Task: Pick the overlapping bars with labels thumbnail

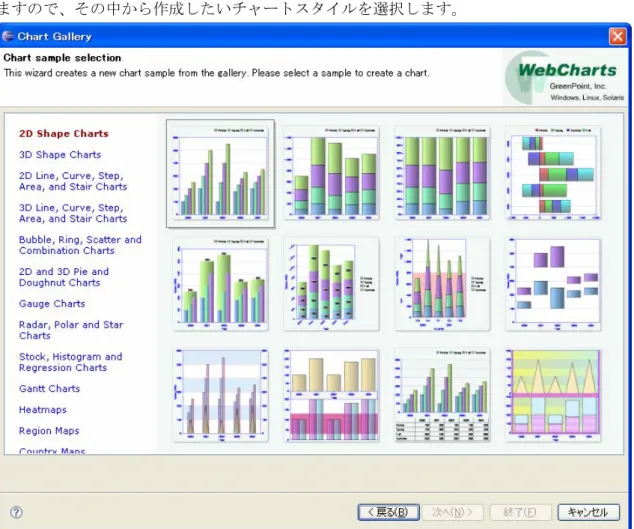Action: point(220,284)
